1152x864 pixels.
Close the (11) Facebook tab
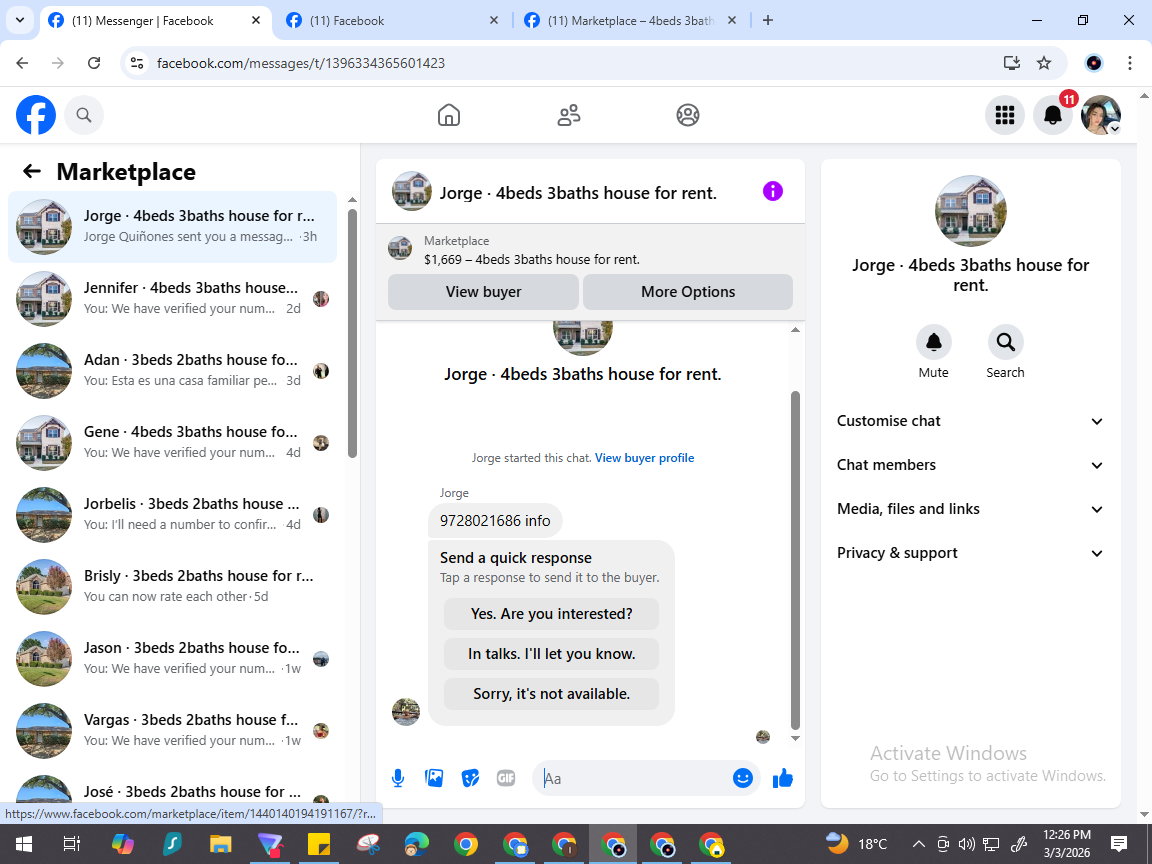pyautogui.click(x=494, y=21)
